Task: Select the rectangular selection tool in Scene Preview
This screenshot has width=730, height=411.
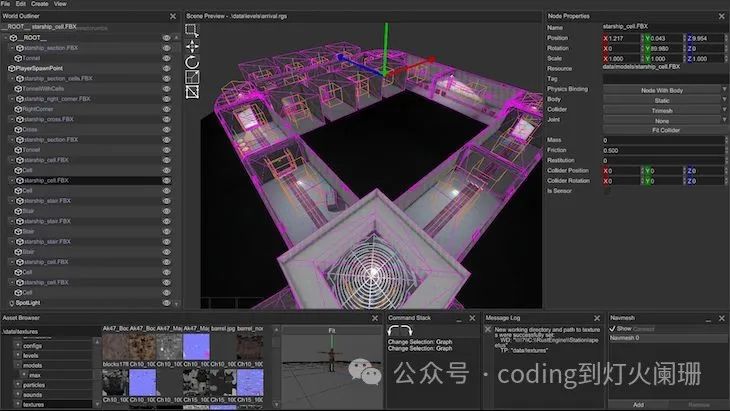Action: pos(192,30)
